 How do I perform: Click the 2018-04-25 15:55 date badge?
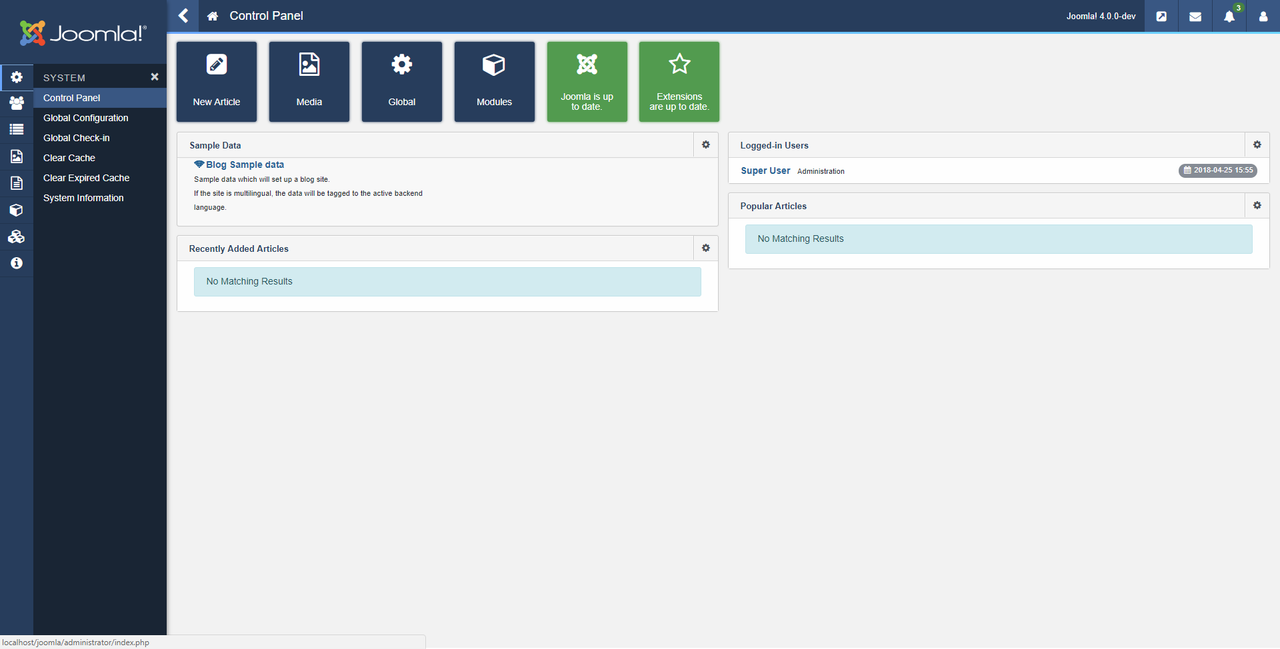coord(1217,171)
